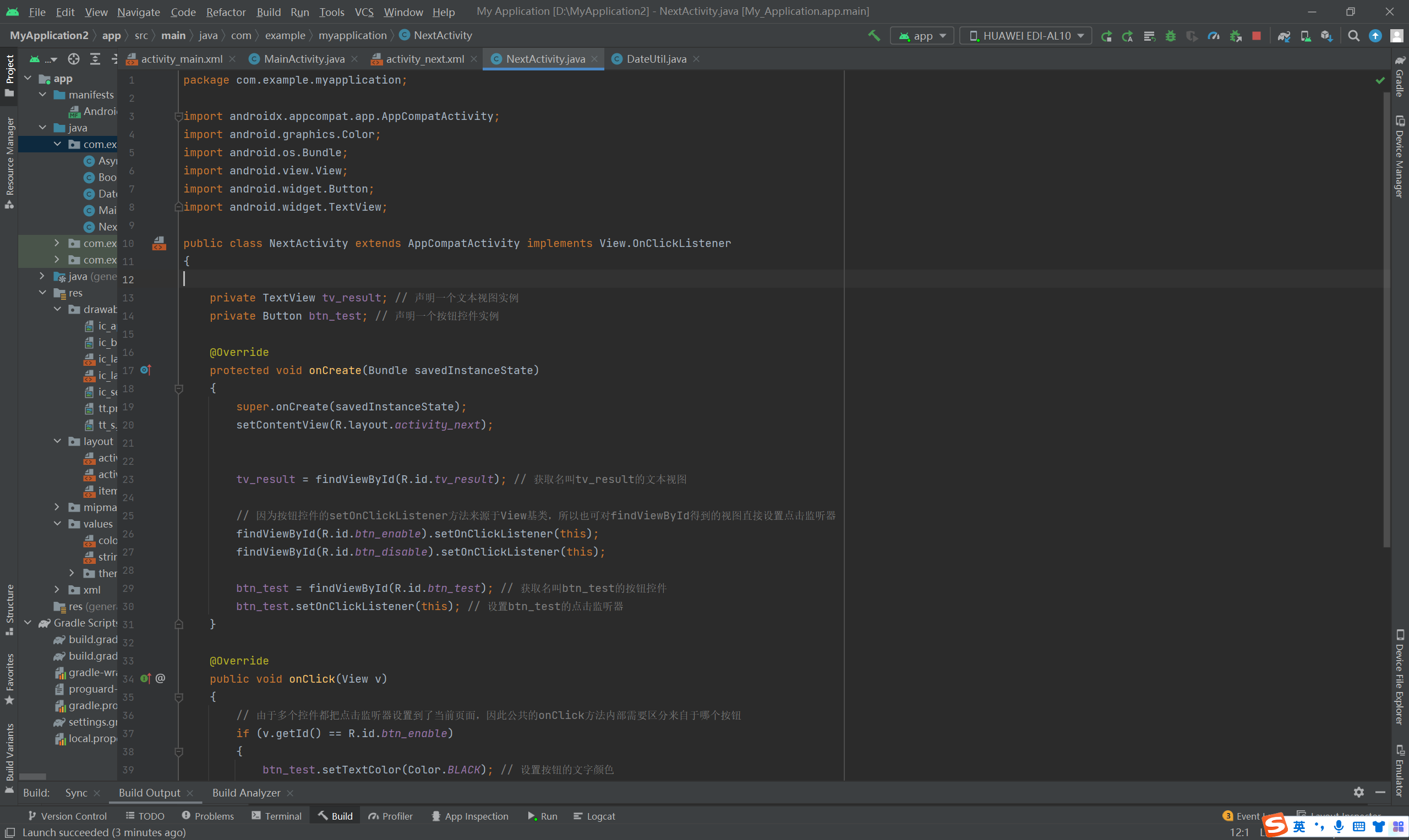
Task: Sync project with Gradle files
Action: click(1284, 36)
